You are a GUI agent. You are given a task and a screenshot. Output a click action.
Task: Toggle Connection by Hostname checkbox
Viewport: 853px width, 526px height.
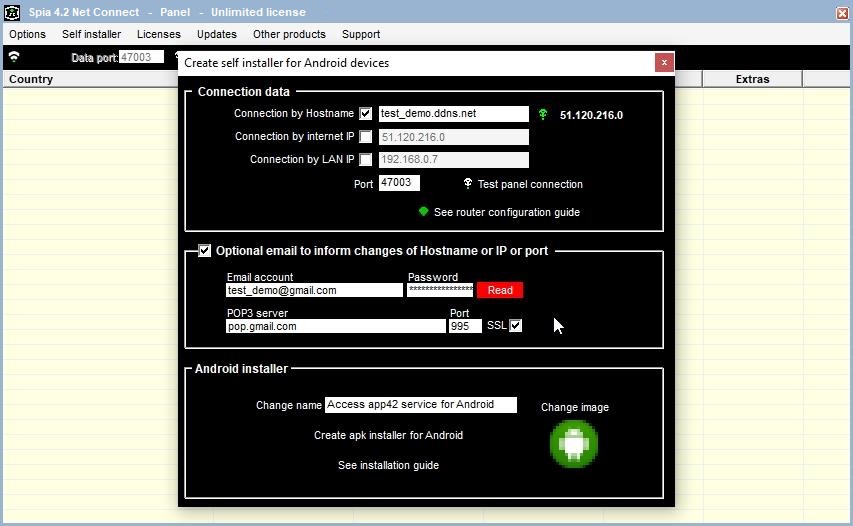tap(366, 114)
